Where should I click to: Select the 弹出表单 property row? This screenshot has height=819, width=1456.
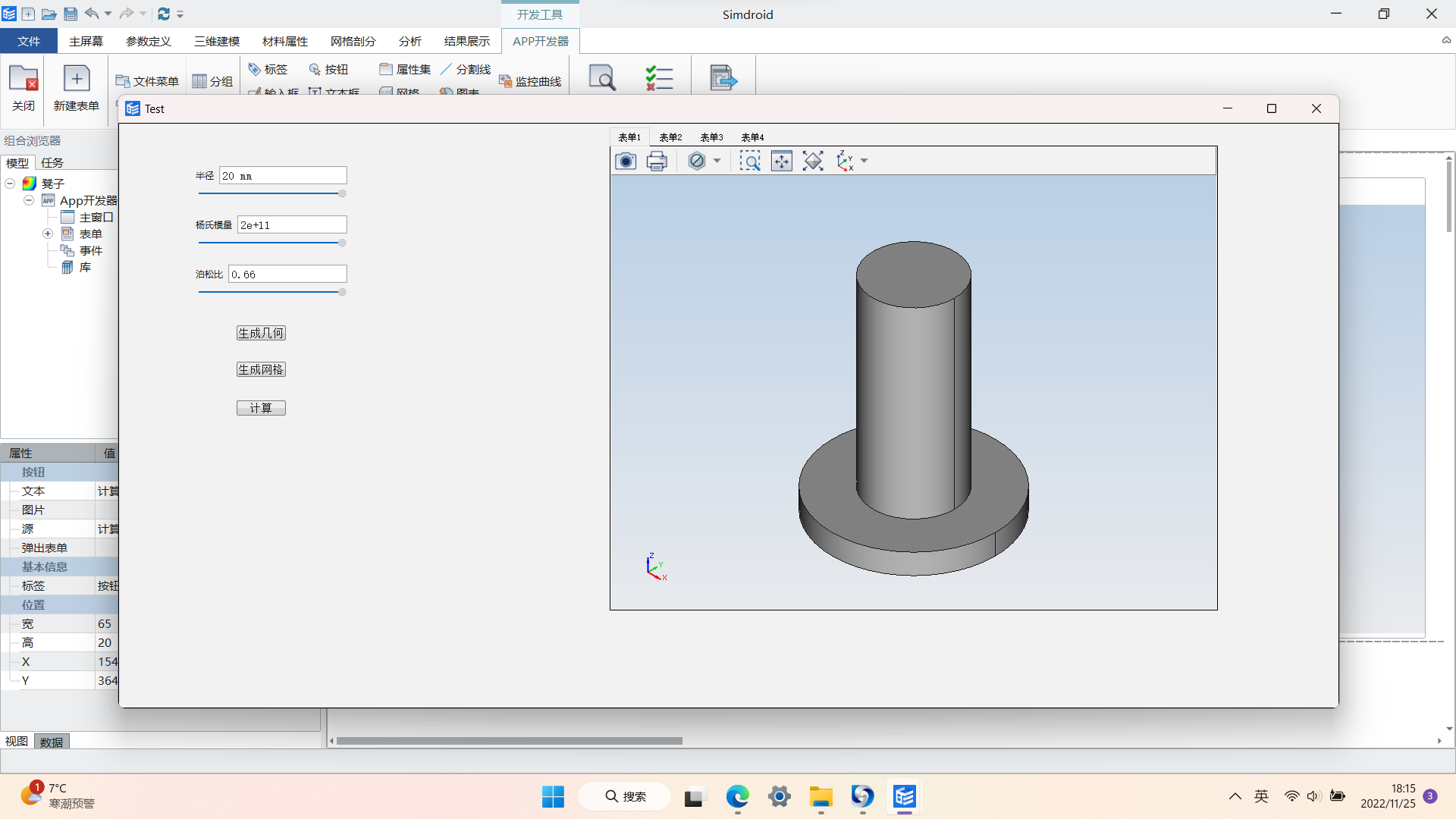coord(59,548)
